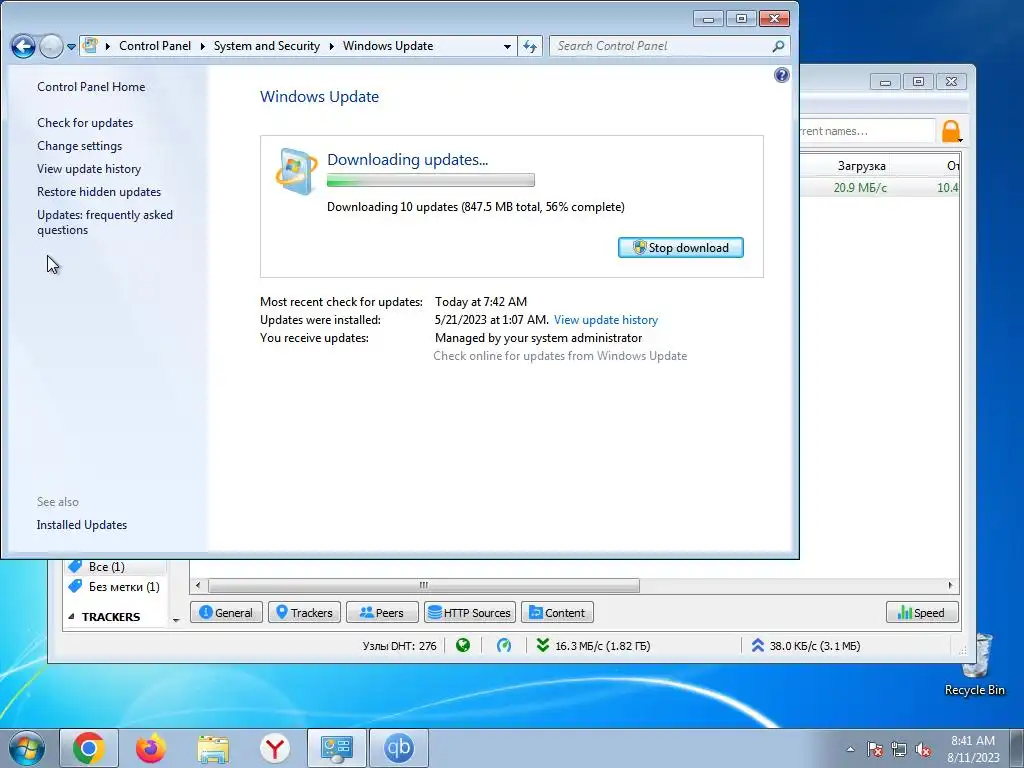Image resolution: width=1024 pixels, height=768 pixels.
Task: Open Installed Updates link
Action: pos(82,525)
